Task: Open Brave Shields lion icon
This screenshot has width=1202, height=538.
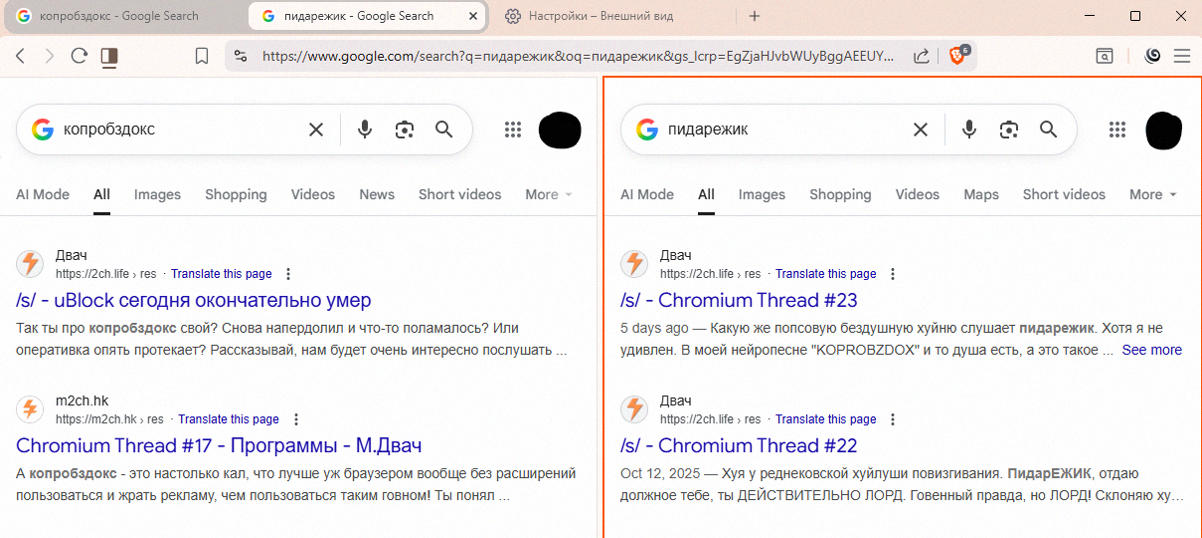Action: coord(957,56)
